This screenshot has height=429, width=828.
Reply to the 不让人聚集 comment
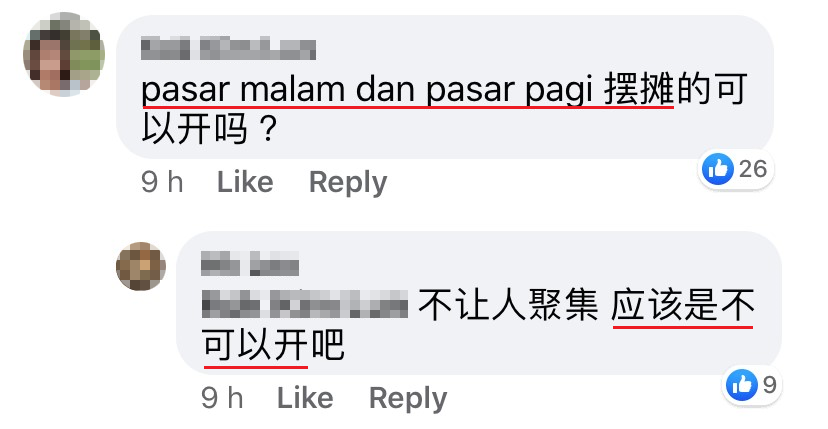(x=408, y=398)
